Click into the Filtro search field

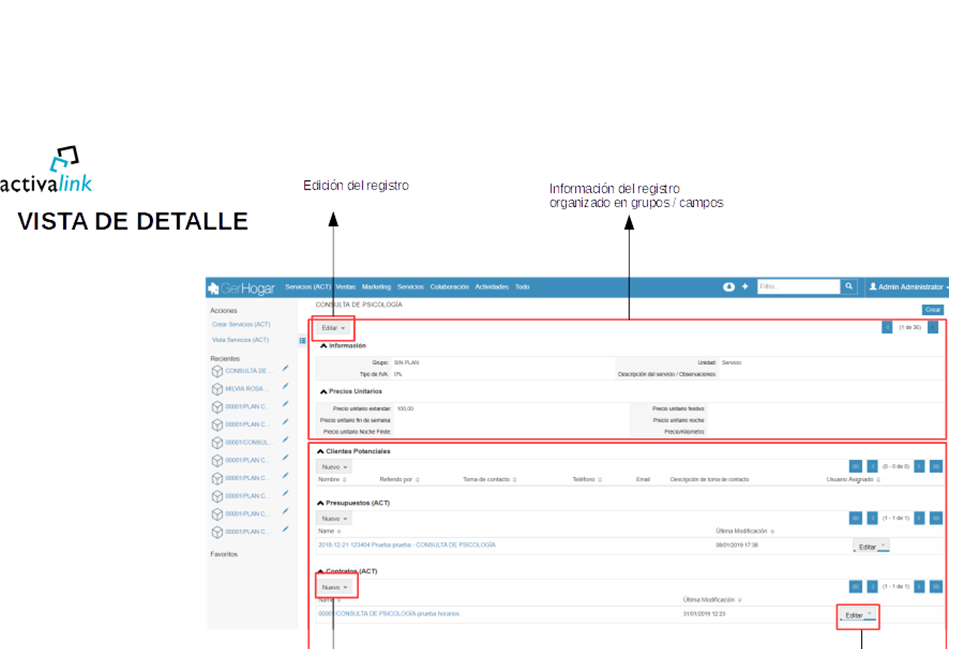click(798, 287)
